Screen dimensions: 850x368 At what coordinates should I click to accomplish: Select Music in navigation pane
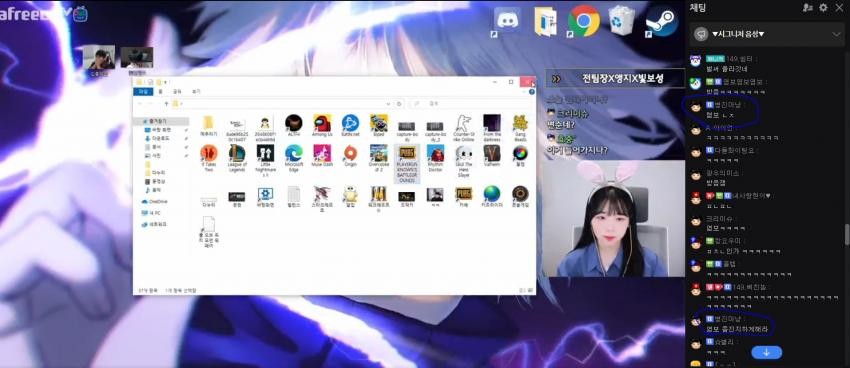click(152, 190)
